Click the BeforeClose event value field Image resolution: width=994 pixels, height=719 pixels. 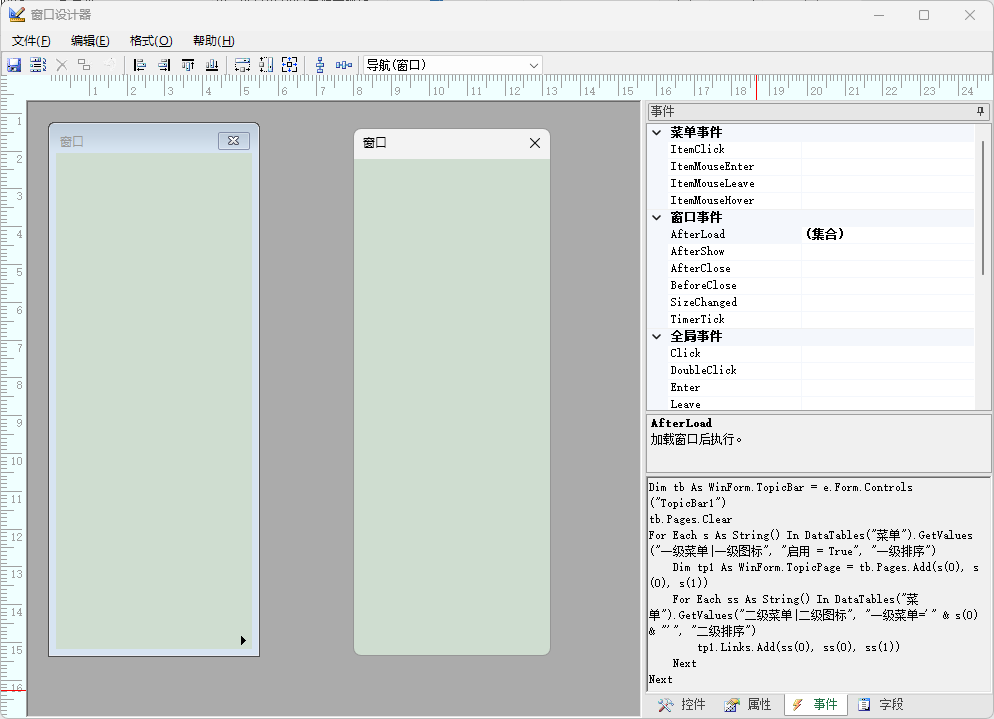click(886, 285)
